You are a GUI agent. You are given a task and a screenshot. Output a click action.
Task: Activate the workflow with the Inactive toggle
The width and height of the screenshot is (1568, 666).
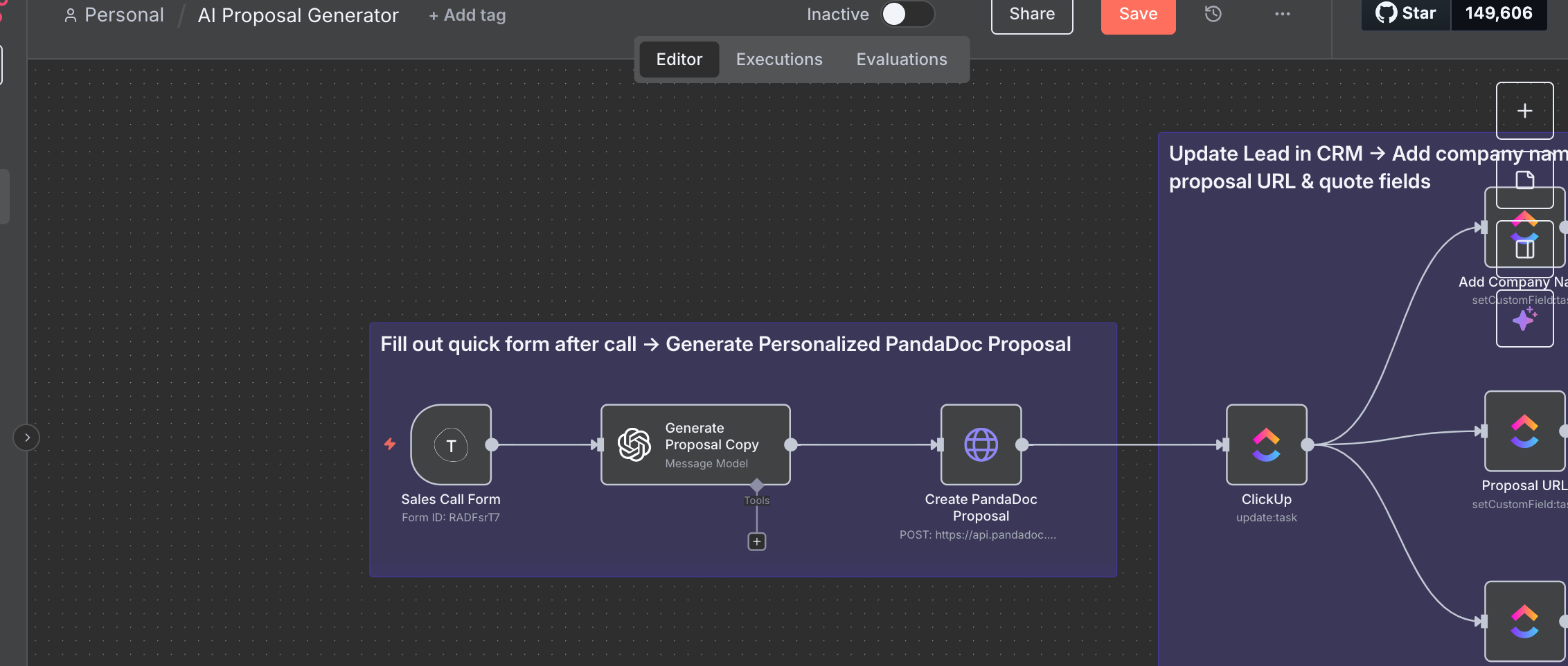point(907,14)
